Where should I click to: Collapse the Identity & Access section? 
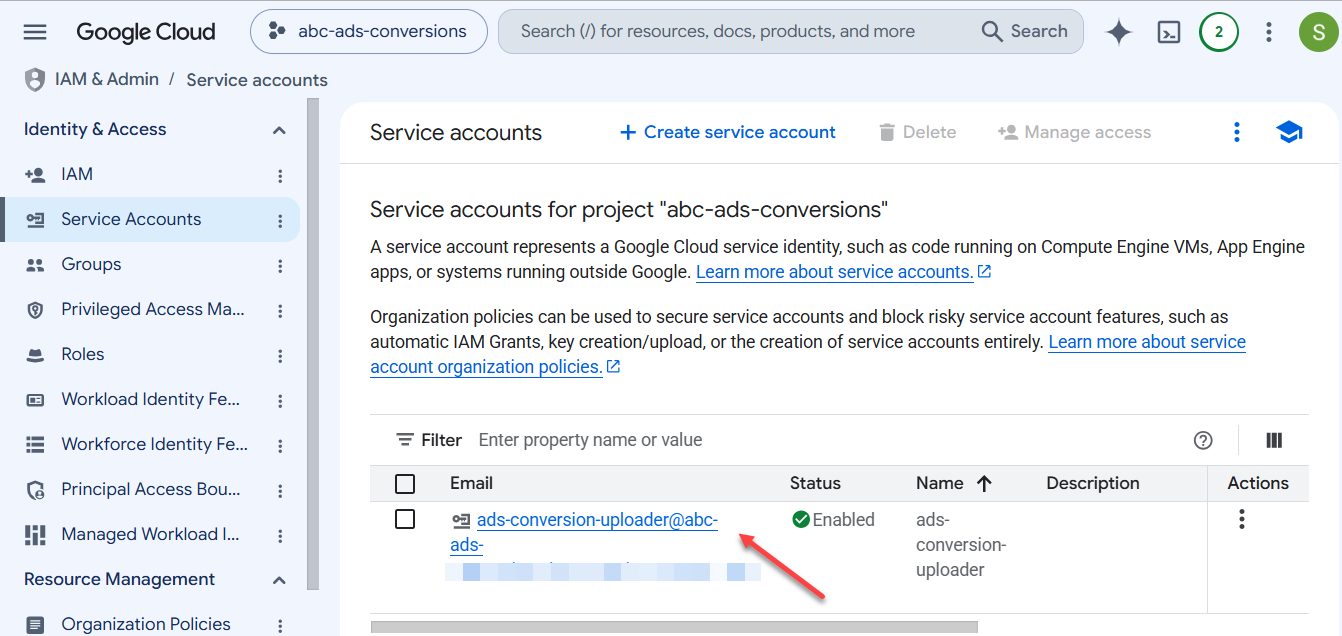279,130
